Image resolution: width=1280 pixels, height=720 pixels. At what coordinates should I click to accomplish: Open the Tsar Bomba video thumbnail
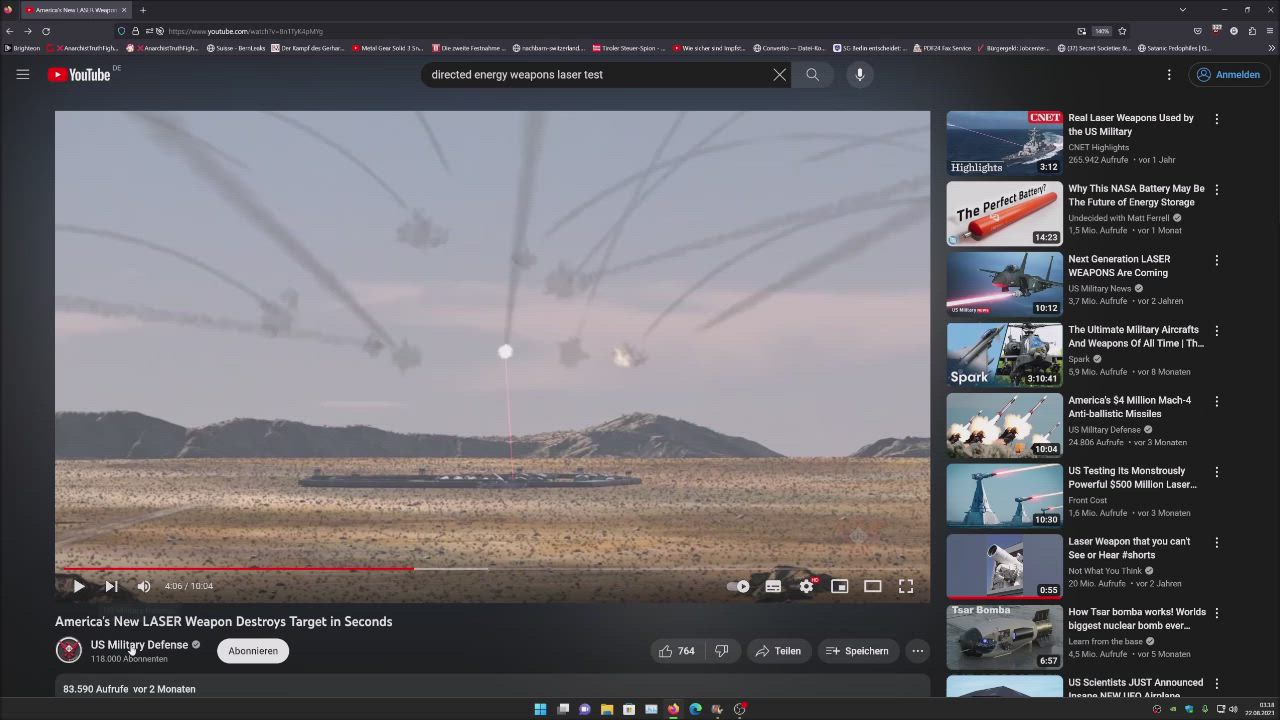coord(1004,637)
